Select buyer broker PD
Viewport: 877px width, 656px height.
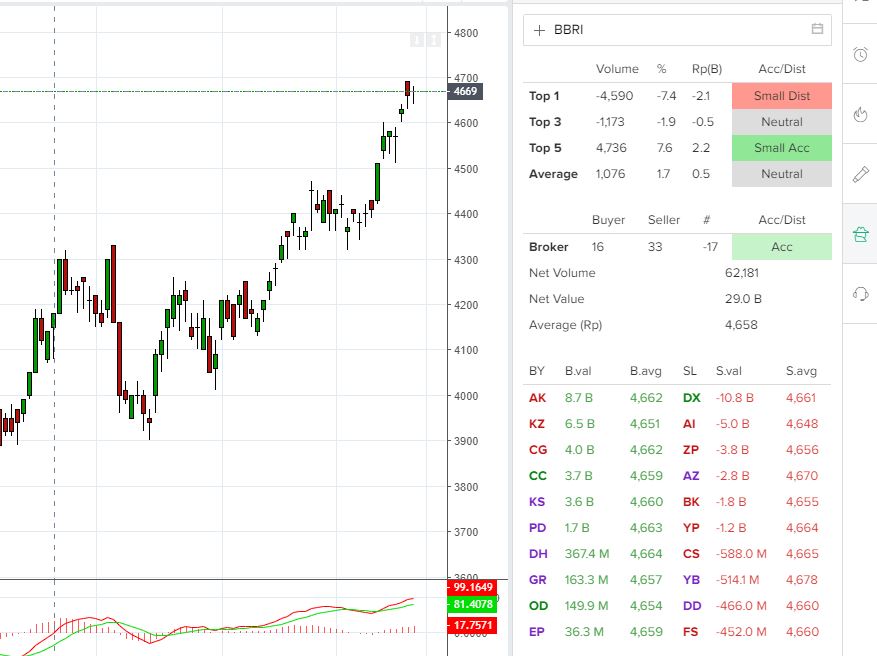coord(537,528)
